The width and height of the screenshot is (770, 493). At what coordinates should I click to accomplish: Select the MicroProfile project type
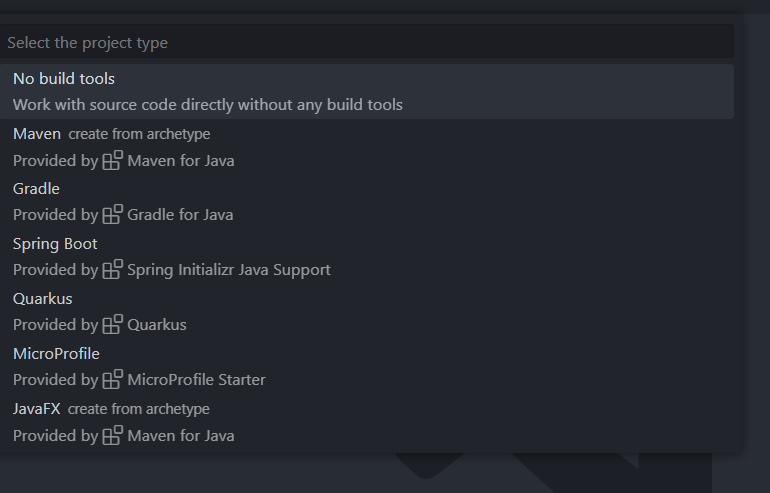56,354
